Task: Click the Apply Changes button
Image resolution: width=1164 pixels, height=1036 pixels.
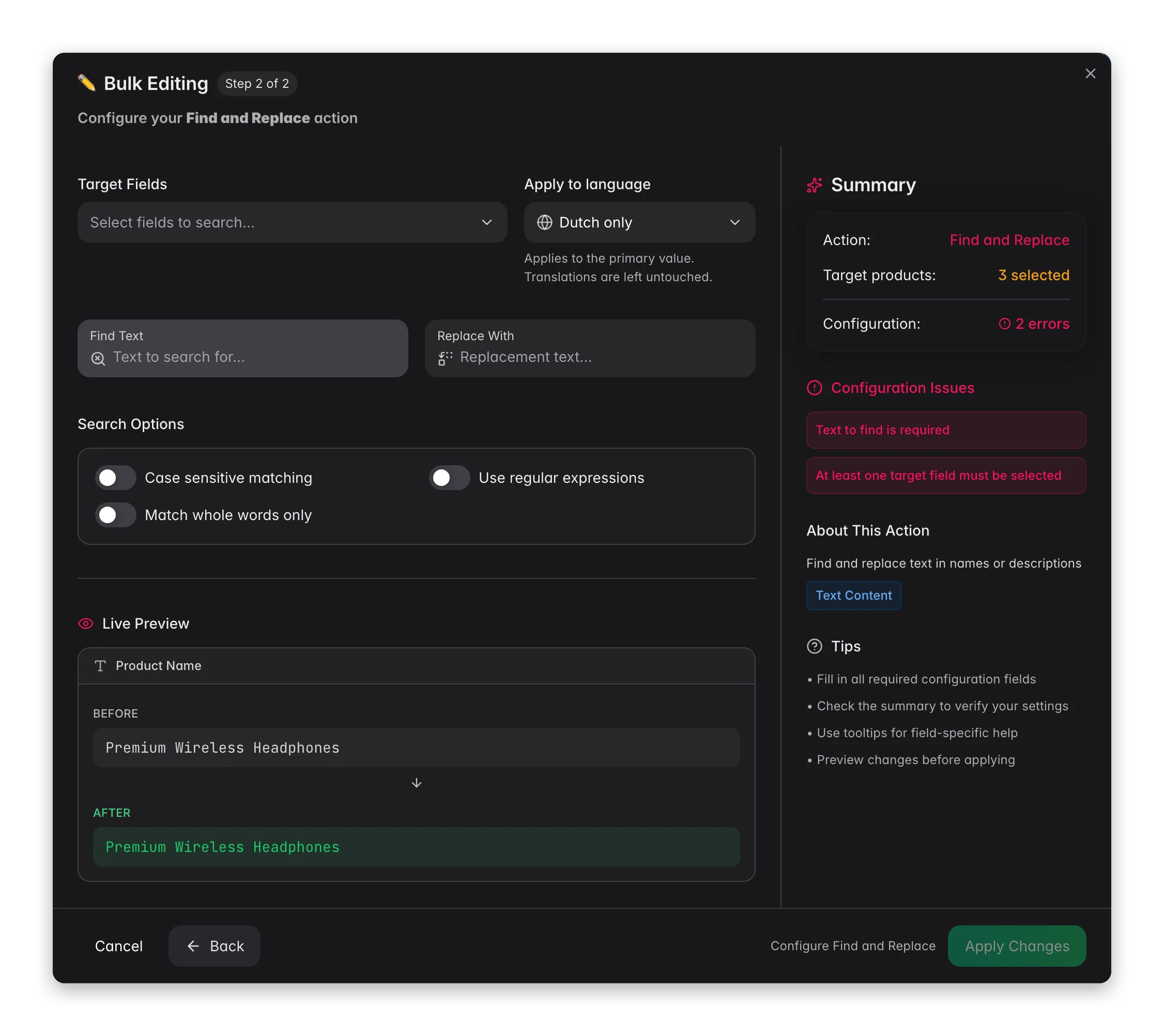Action: point(1017,946)
